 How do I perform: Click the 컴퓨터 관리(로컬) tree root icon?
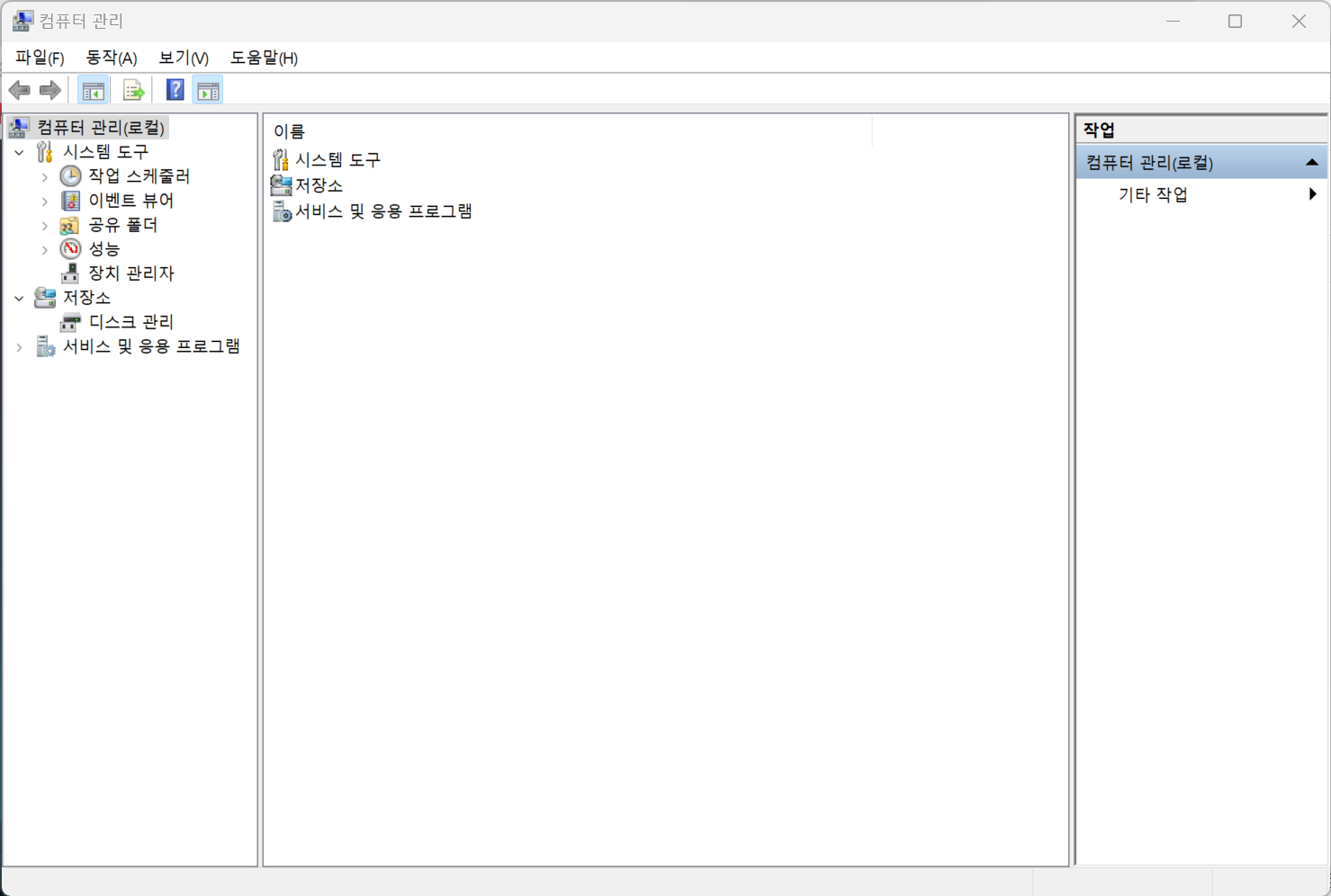(x=19, y=128)
